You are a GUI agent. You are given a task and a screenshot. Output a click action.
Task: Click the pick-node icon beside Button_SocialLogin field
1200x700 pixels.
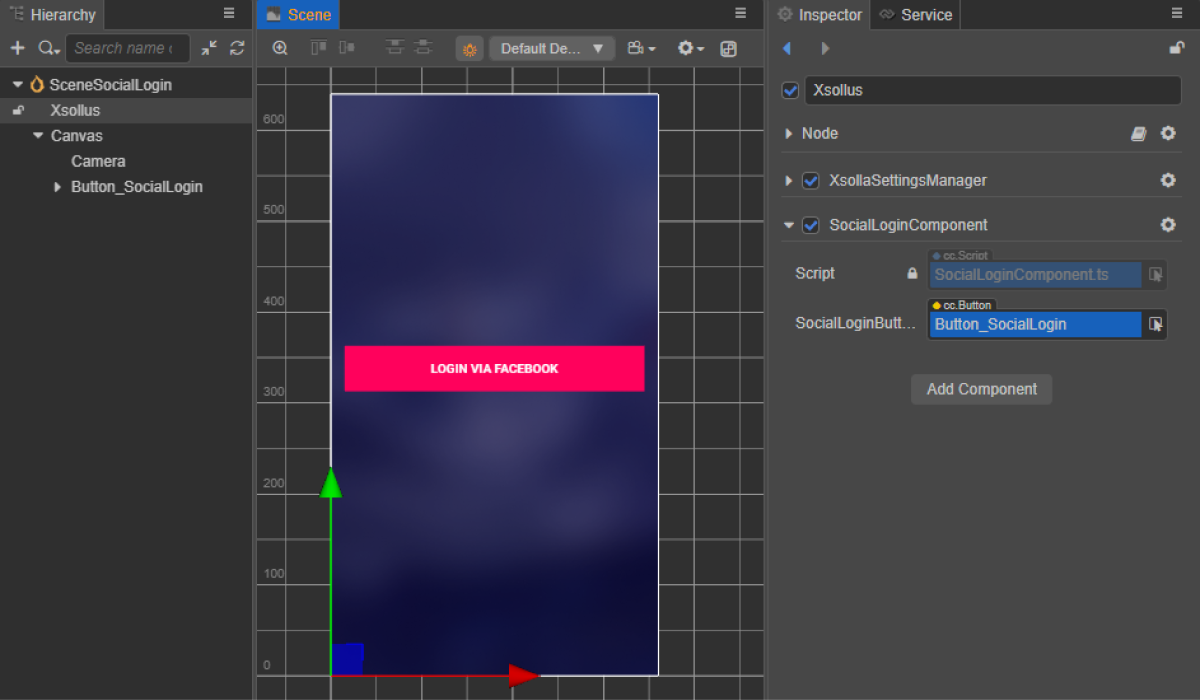[1156, 324]
